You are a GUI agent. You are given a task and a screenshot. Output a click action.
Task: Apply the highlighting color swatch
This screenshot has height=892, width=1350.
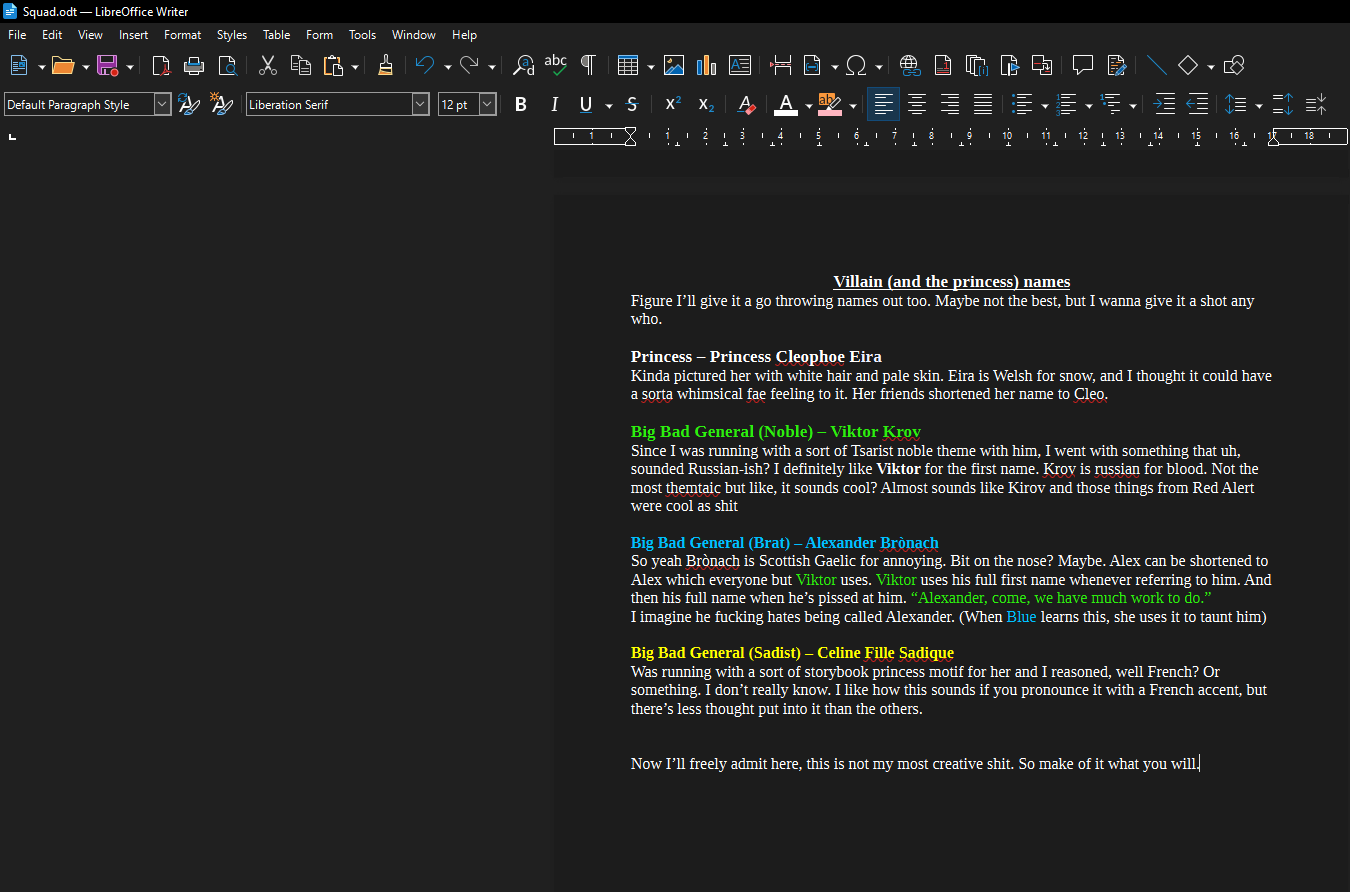tap(830, 104)
